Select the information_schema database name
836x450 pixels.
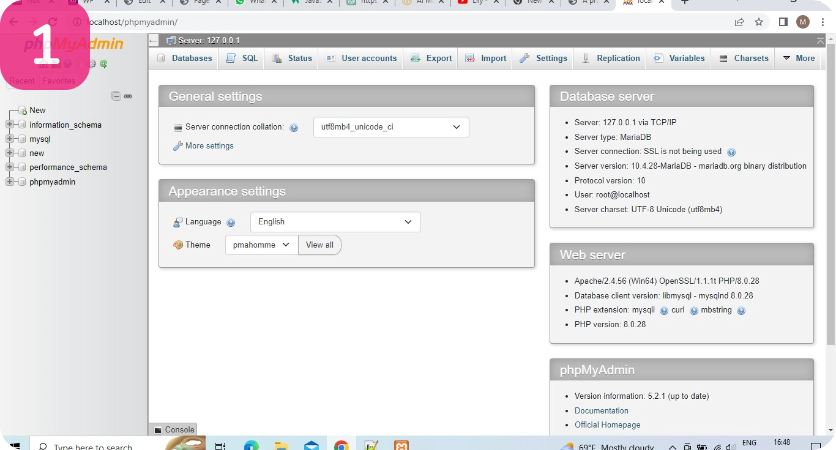click(65, 125)
